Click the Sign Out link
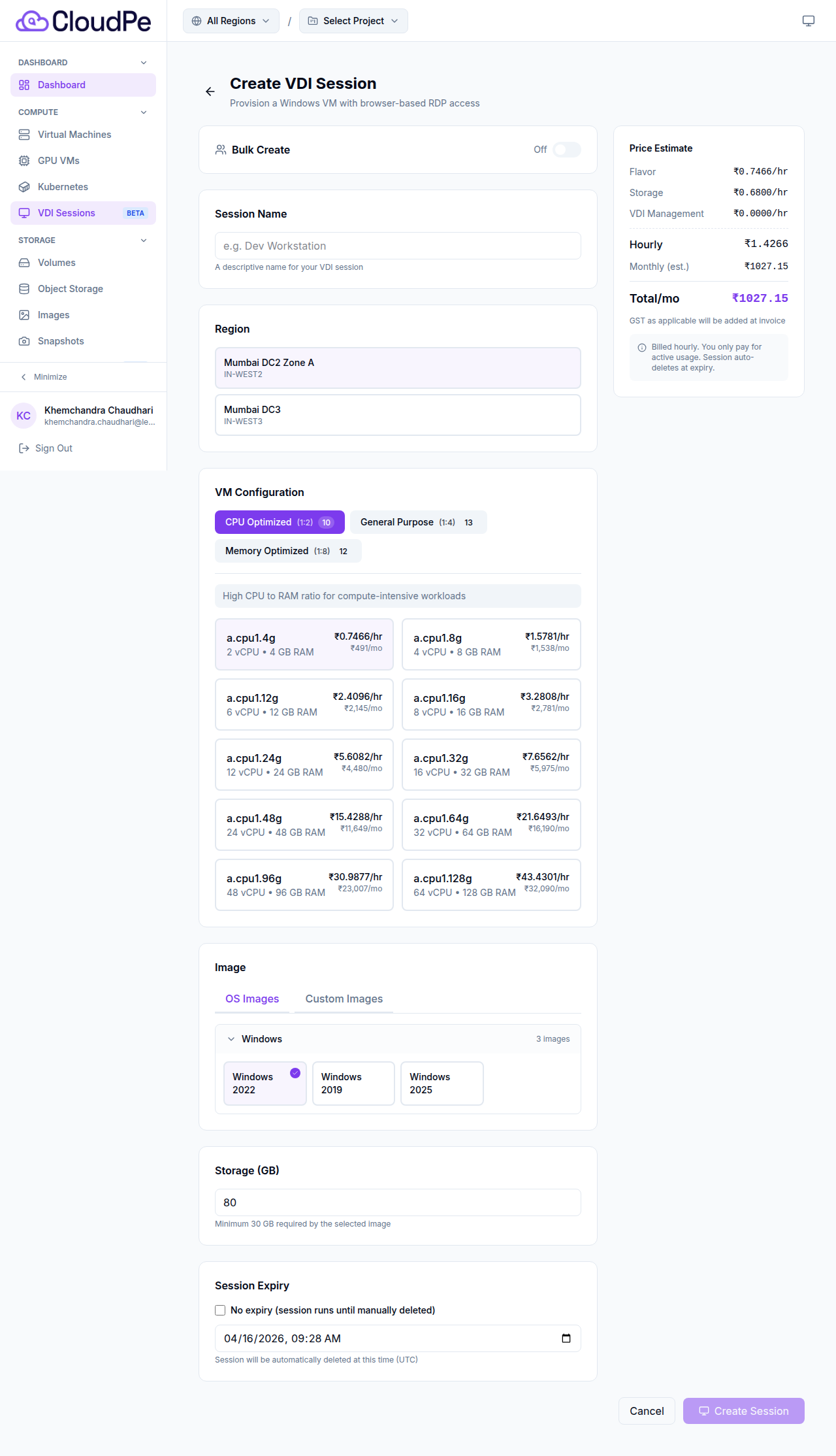This screenshot has width=836, height=1456. 54,448
